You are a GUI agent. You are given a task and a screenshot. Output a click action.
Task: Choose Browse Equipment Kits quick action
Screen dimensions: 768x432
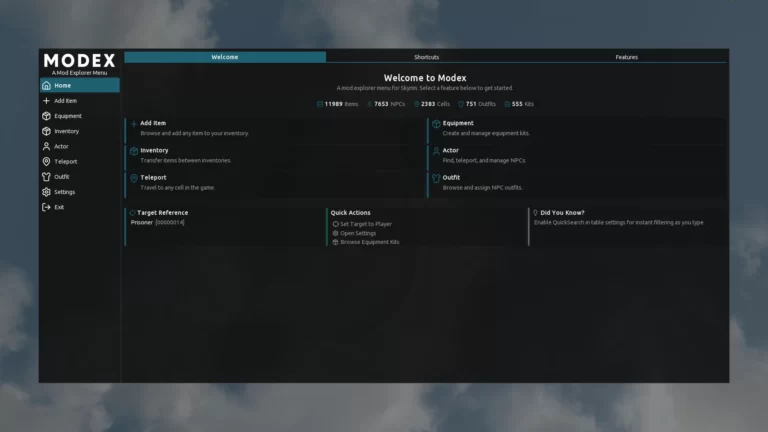point(369,242)
